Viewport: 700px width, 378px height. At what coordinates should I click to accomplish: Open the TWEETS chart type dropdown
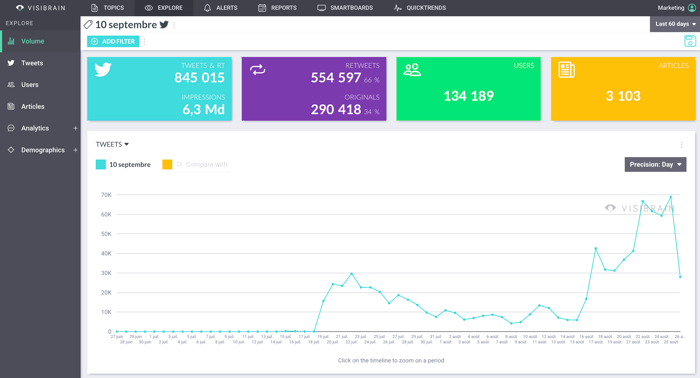click(x=112, y=144)
